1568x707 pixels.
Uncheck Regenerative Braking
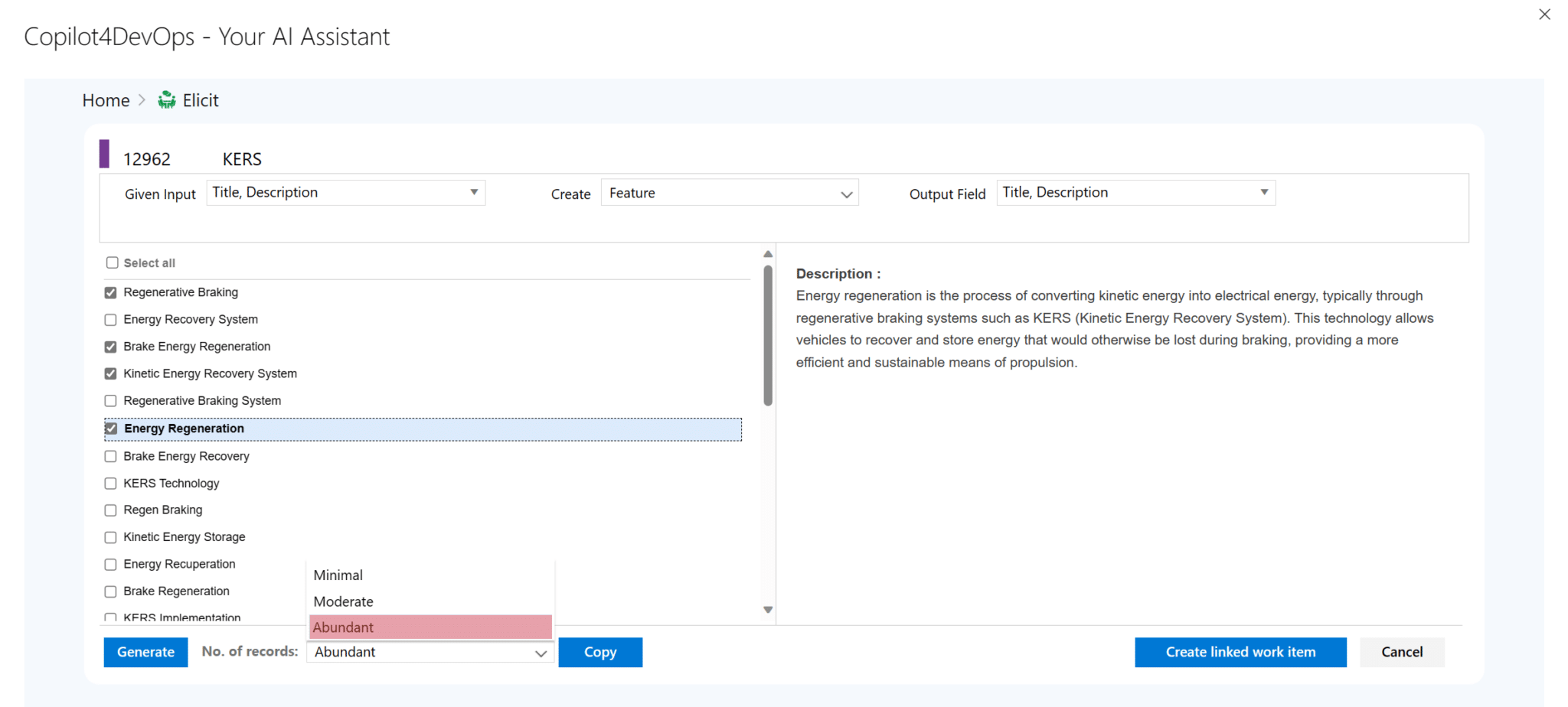coord(110,292)
